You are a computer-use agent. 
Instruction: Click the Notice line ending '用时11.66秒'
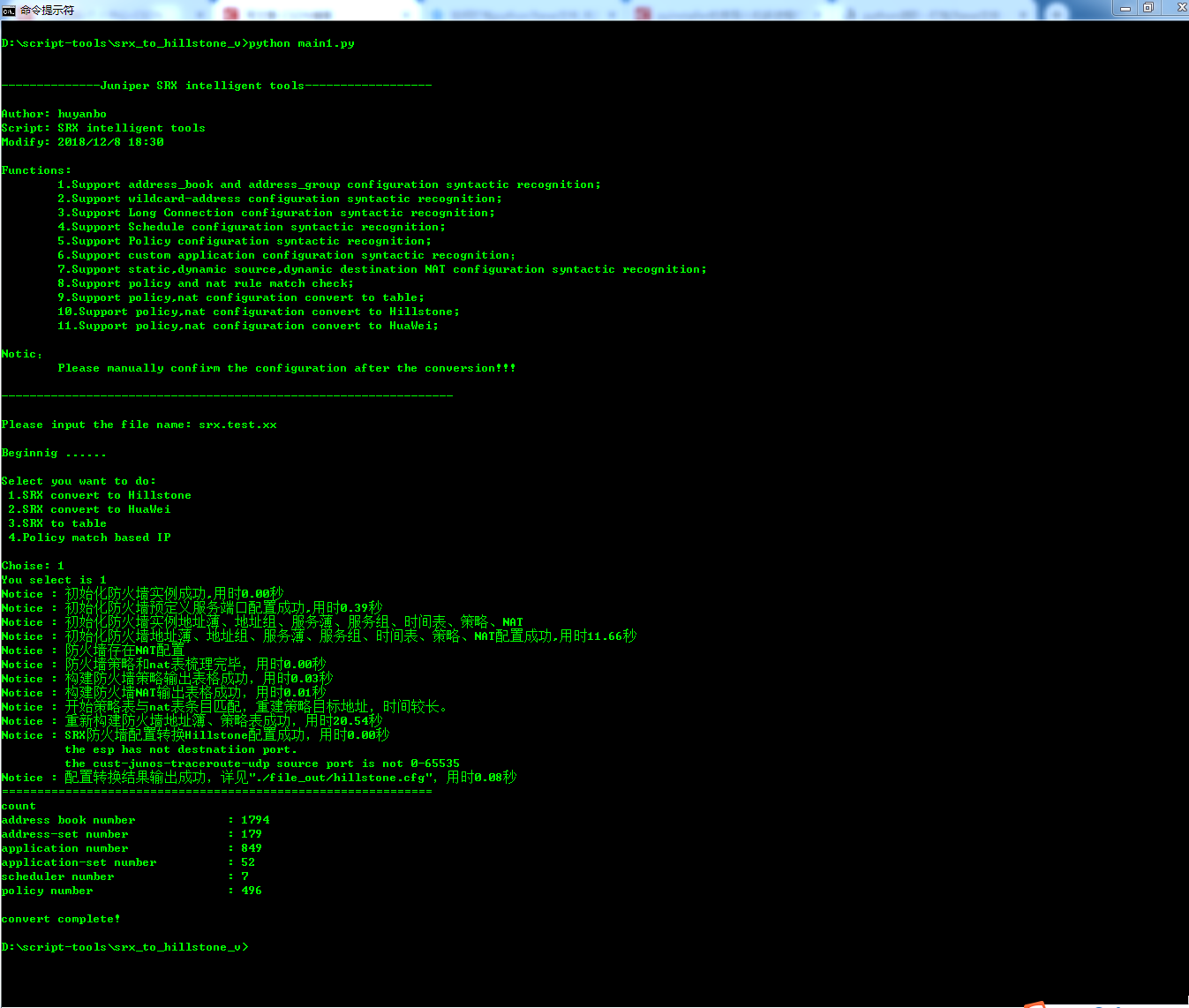tap(319, 636)
